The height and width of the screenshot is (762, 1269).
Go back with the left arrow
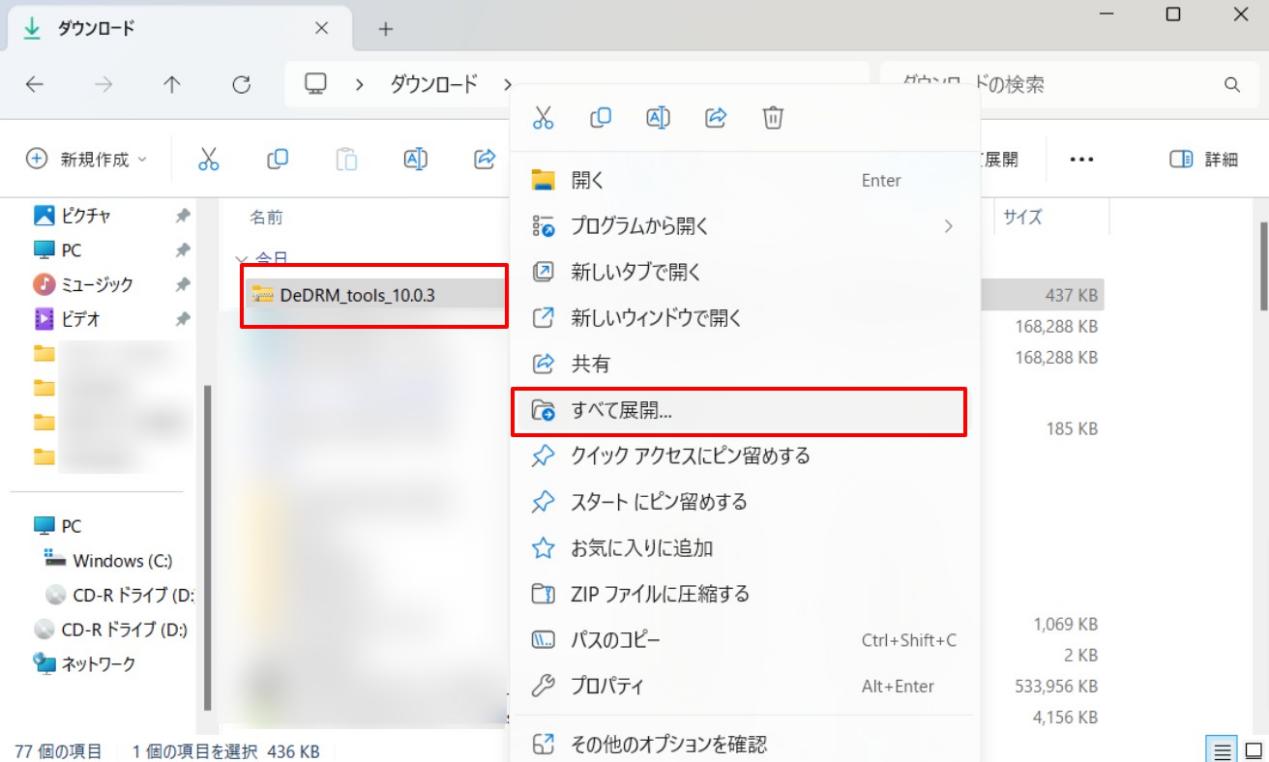tap(34, 84)
